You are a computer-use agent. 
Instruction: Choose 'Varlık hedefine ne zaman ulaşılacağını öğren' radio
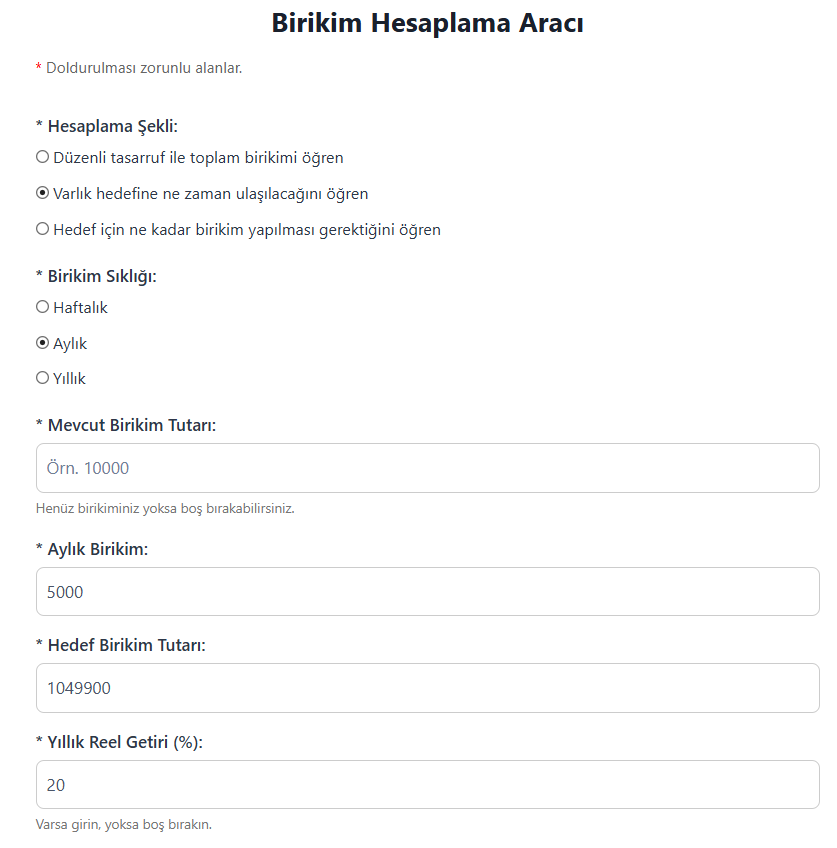(42, 193)
